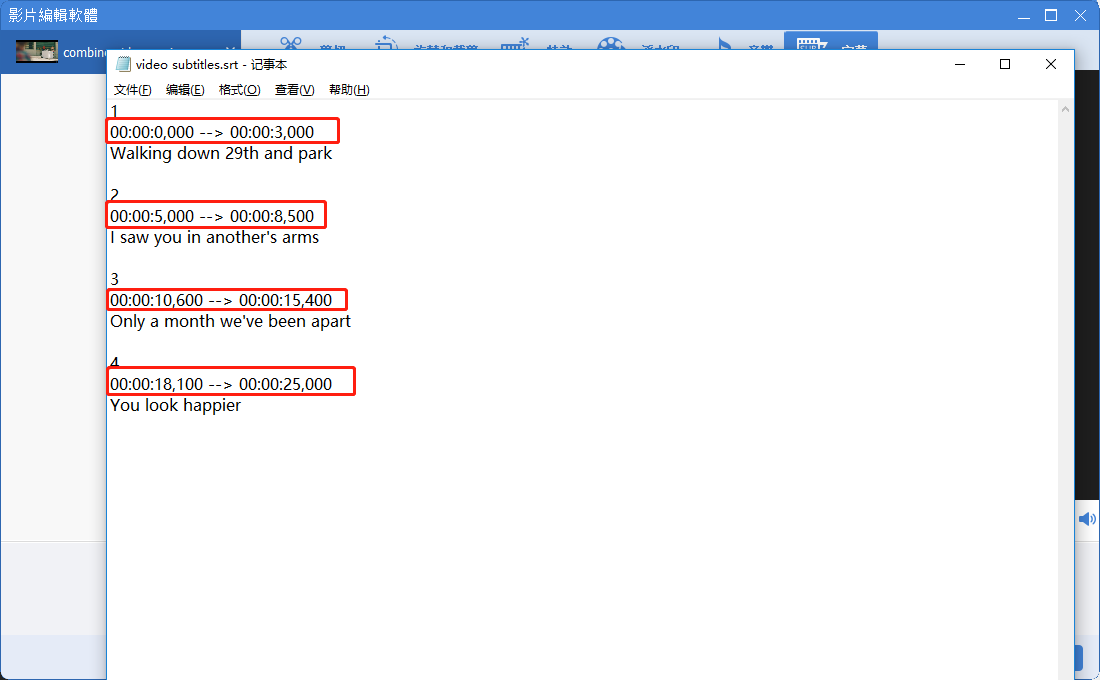Viewport: 1100px width, 680px height.
Task: Click the 00:00:18,100 timestamp line
Action: click(221, 384)
